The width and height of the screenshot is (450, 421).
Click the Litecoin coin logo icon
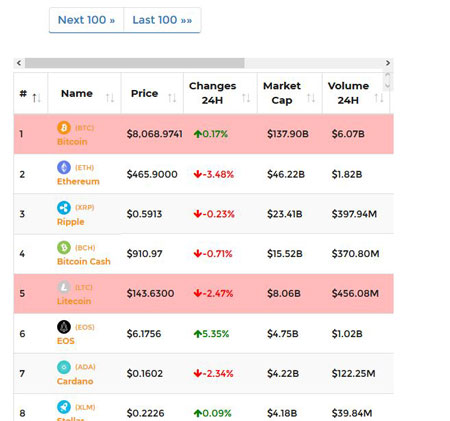64,287
